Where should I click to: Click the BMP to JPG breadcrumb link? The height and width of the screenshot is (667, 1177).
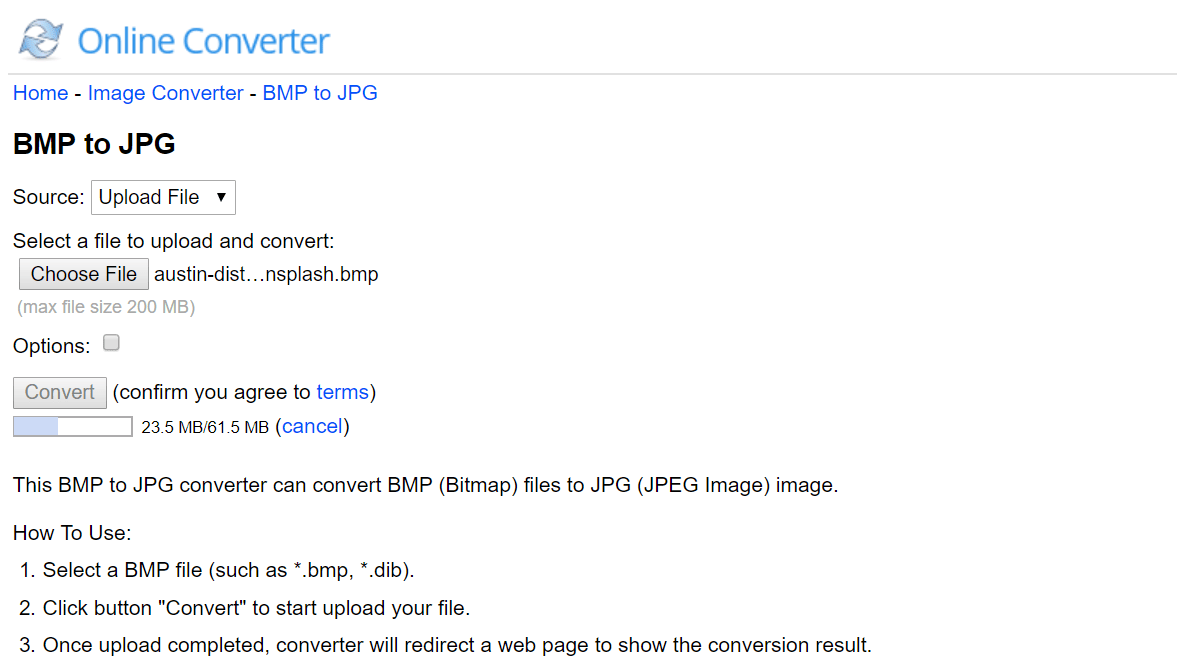click(320, 92)
